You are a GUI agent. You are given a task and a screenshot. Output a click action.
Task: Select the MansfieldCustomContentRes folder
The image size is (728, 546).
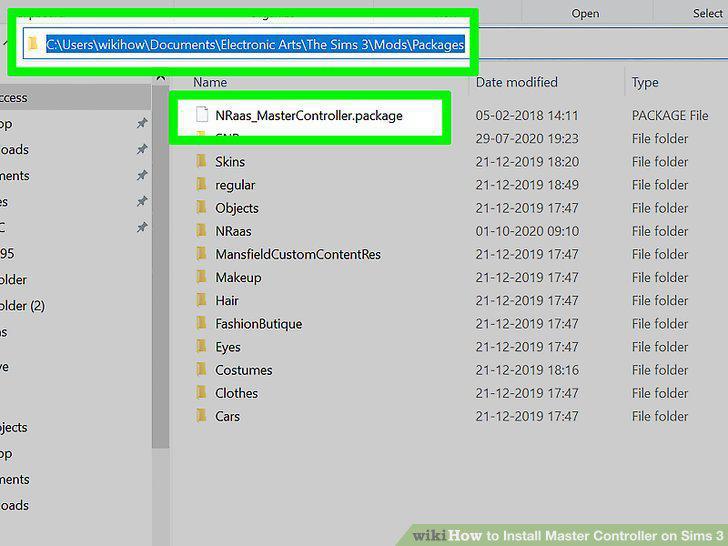click(298, 254)
